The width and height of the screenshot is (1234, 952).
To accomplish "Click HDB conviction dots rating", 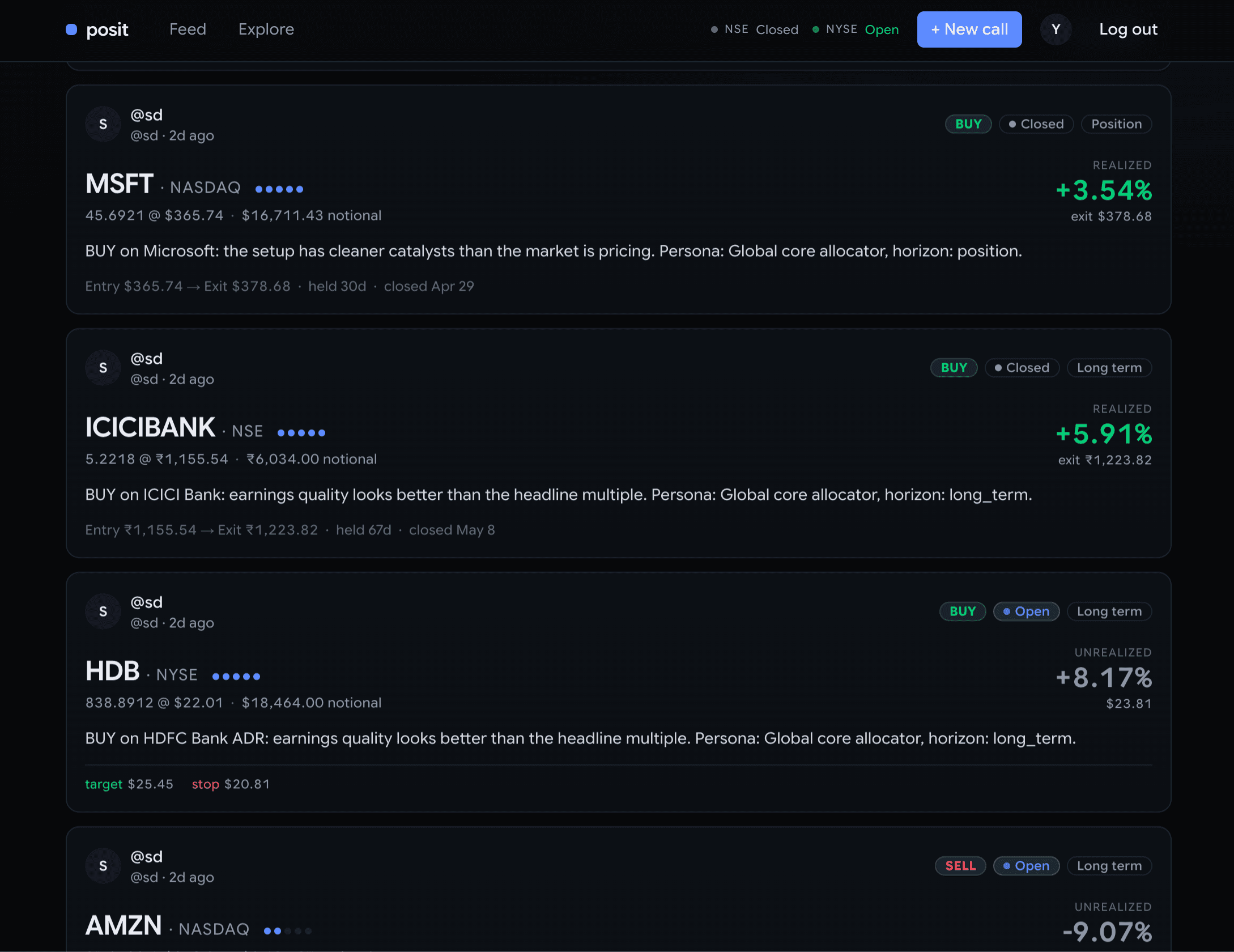I will click(236, 676).
